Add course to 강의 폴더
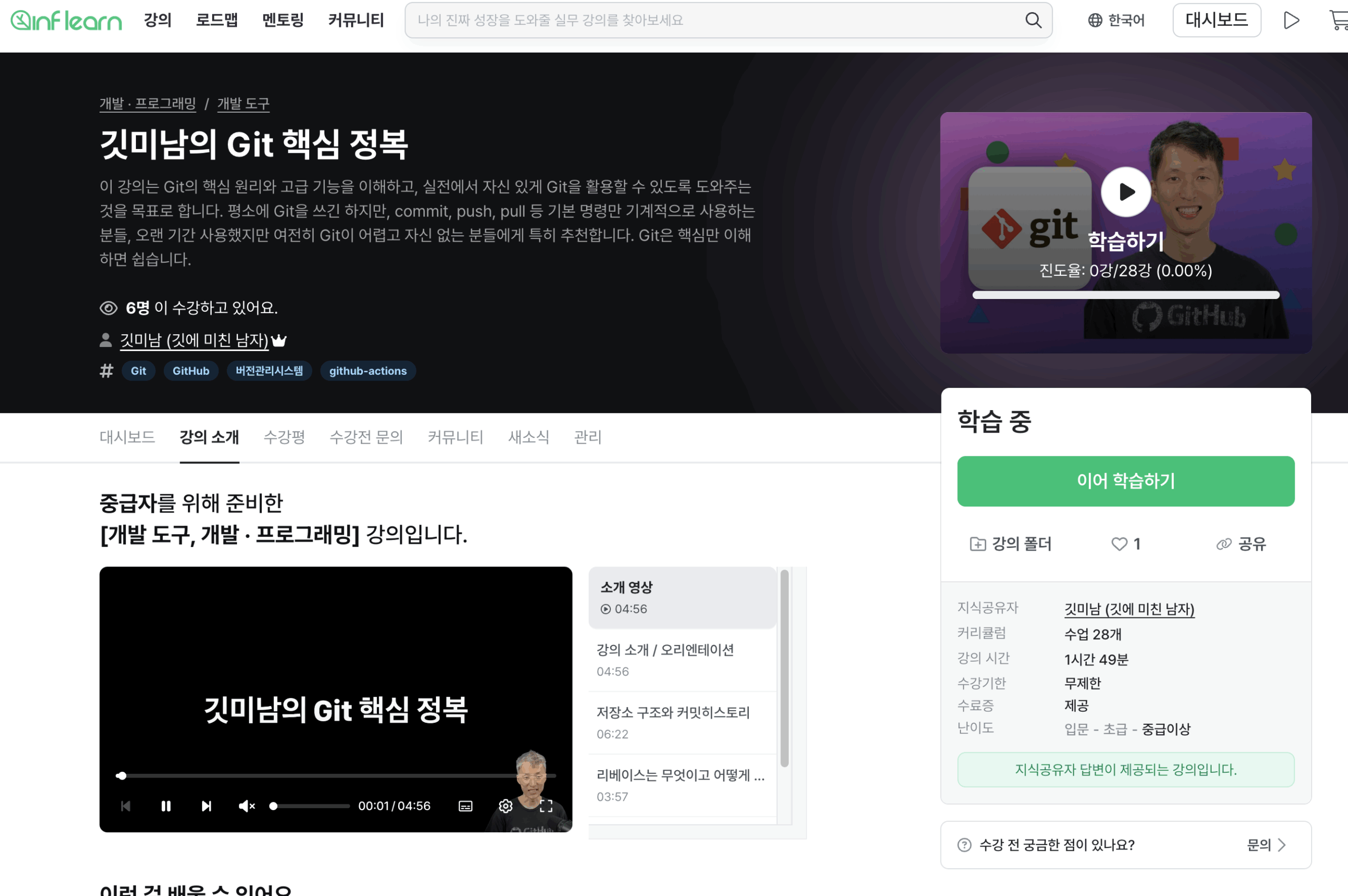This screenshot has width=1348, height=896. pos(1010,543)
